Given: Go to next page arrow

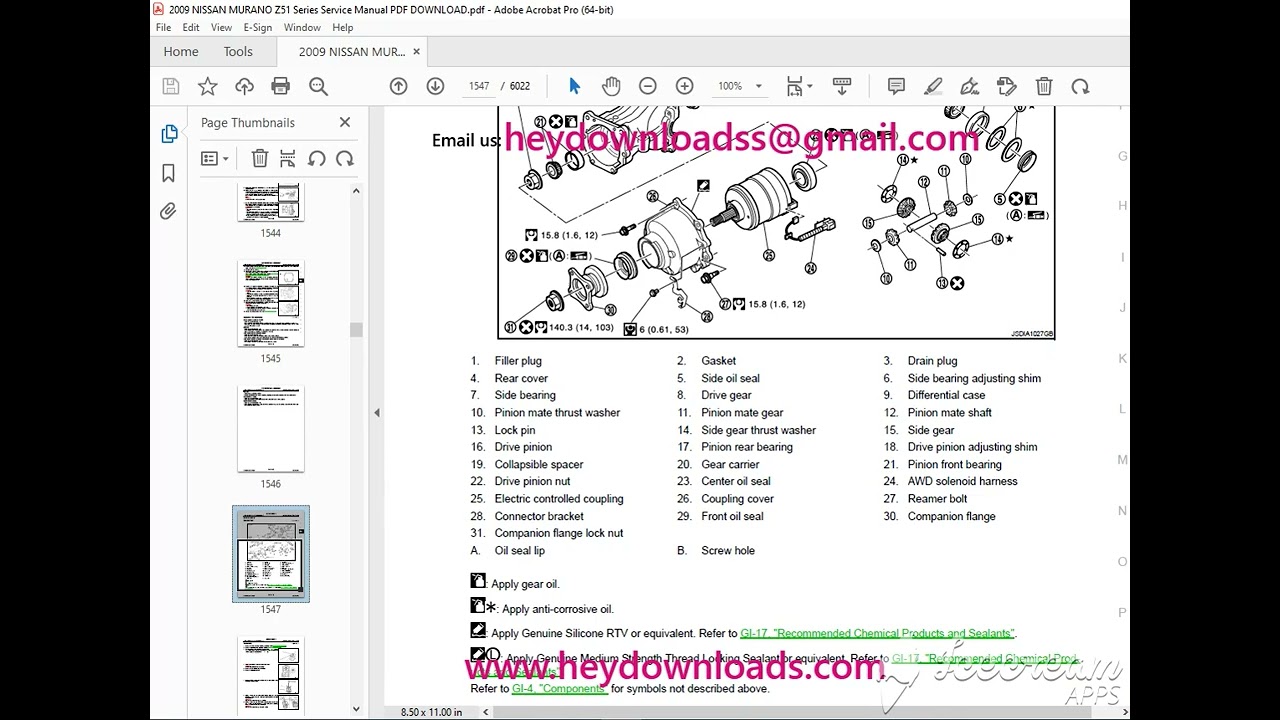Looking at the screenshot, I should [x=435, y=87].
